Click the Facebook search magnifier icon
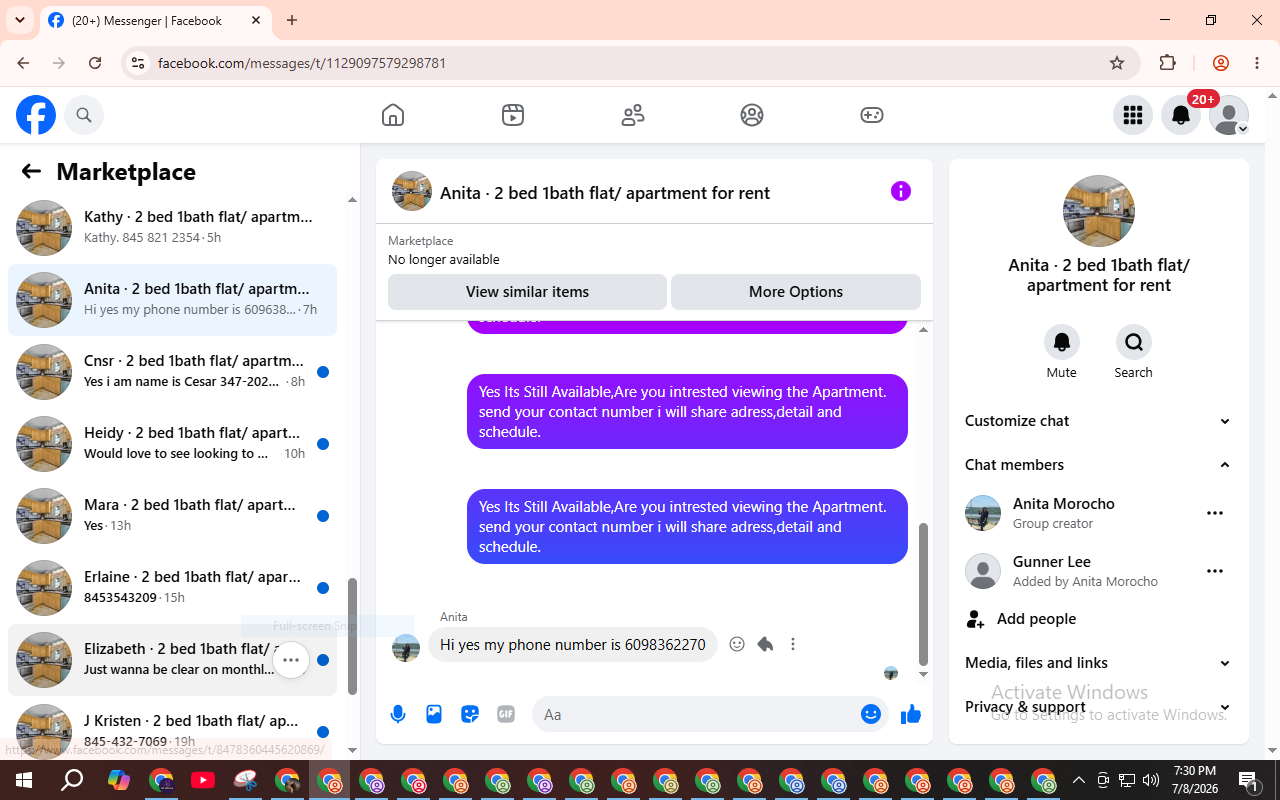Screen dimensions: 1280x800 pyautogui.click(x=84, y=115)
